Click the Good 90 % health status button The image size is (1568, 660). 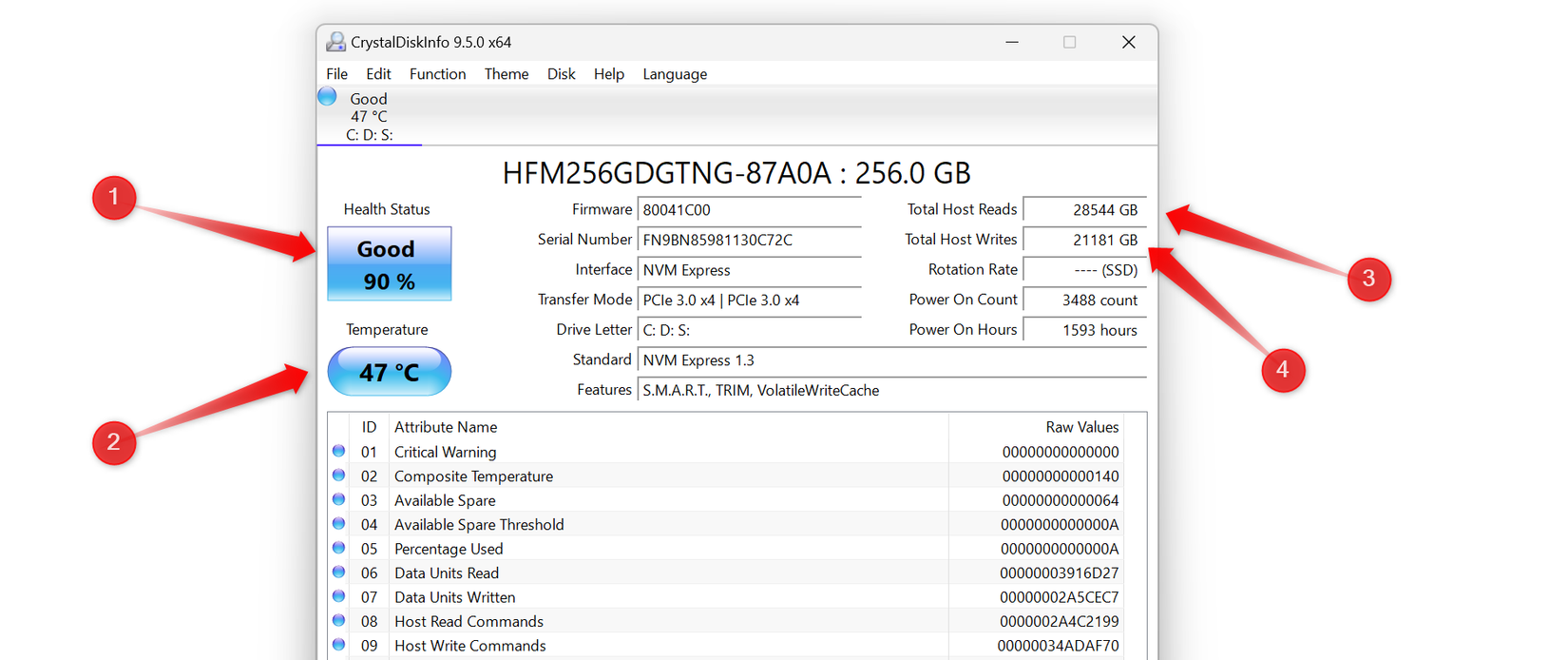tap(389, 264)
